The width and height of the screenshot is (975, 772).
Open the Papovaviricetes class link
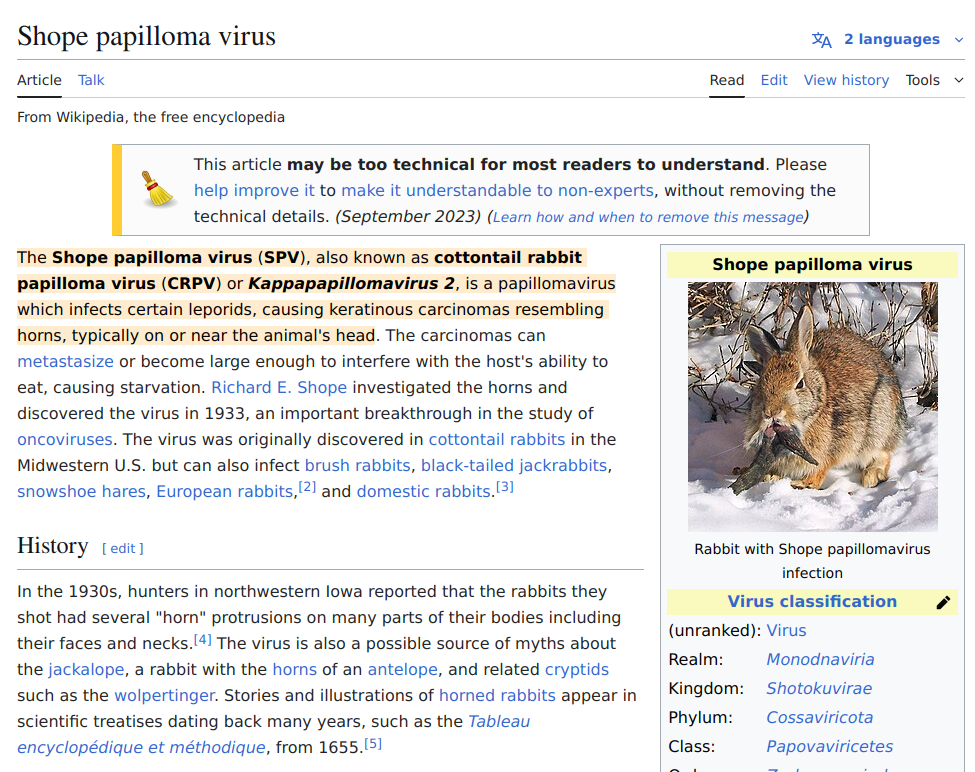pyautogui.click(x=829, y=747)
